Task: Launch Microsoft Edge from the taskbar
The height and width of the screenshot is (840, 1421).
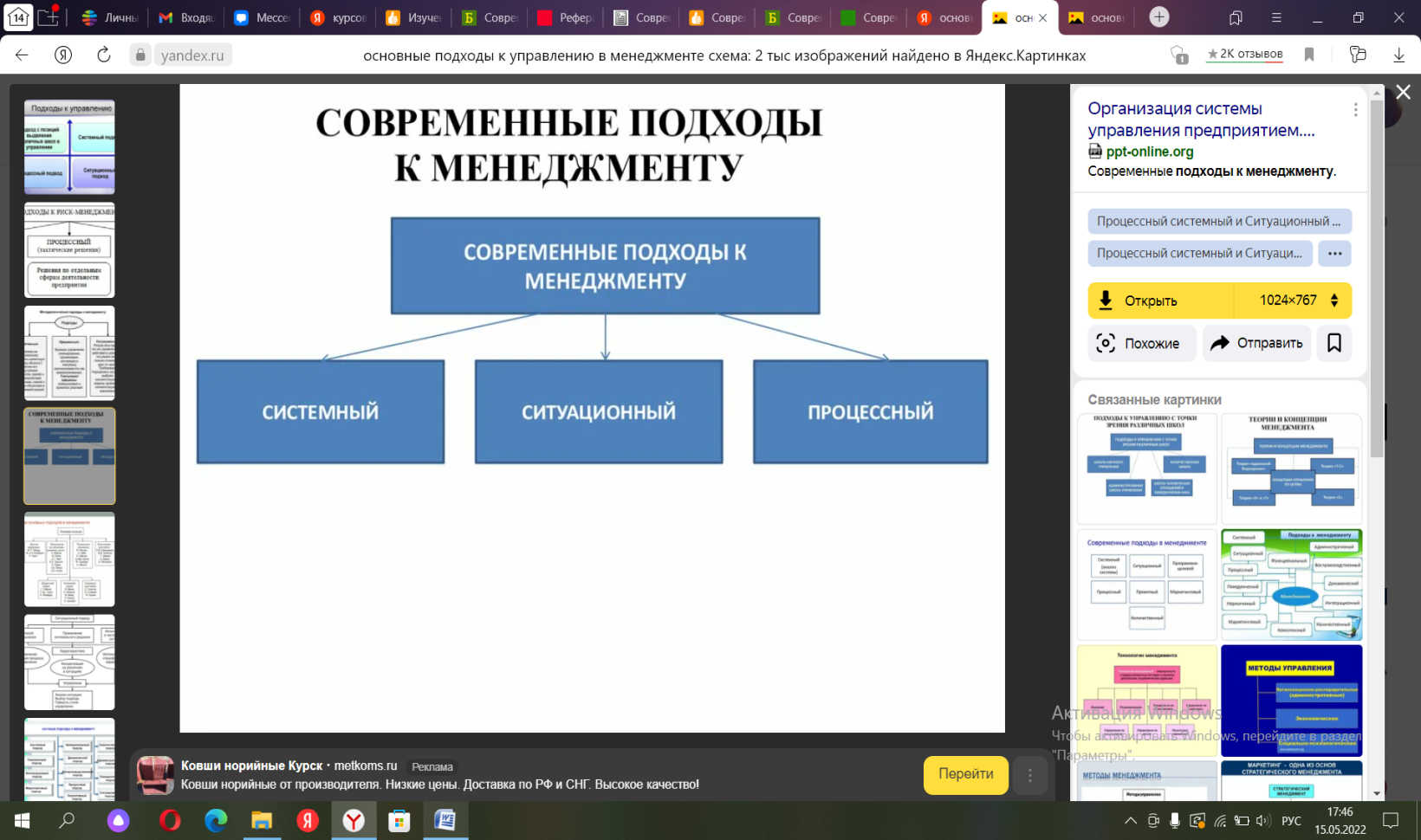Action: tap(216, 820)
